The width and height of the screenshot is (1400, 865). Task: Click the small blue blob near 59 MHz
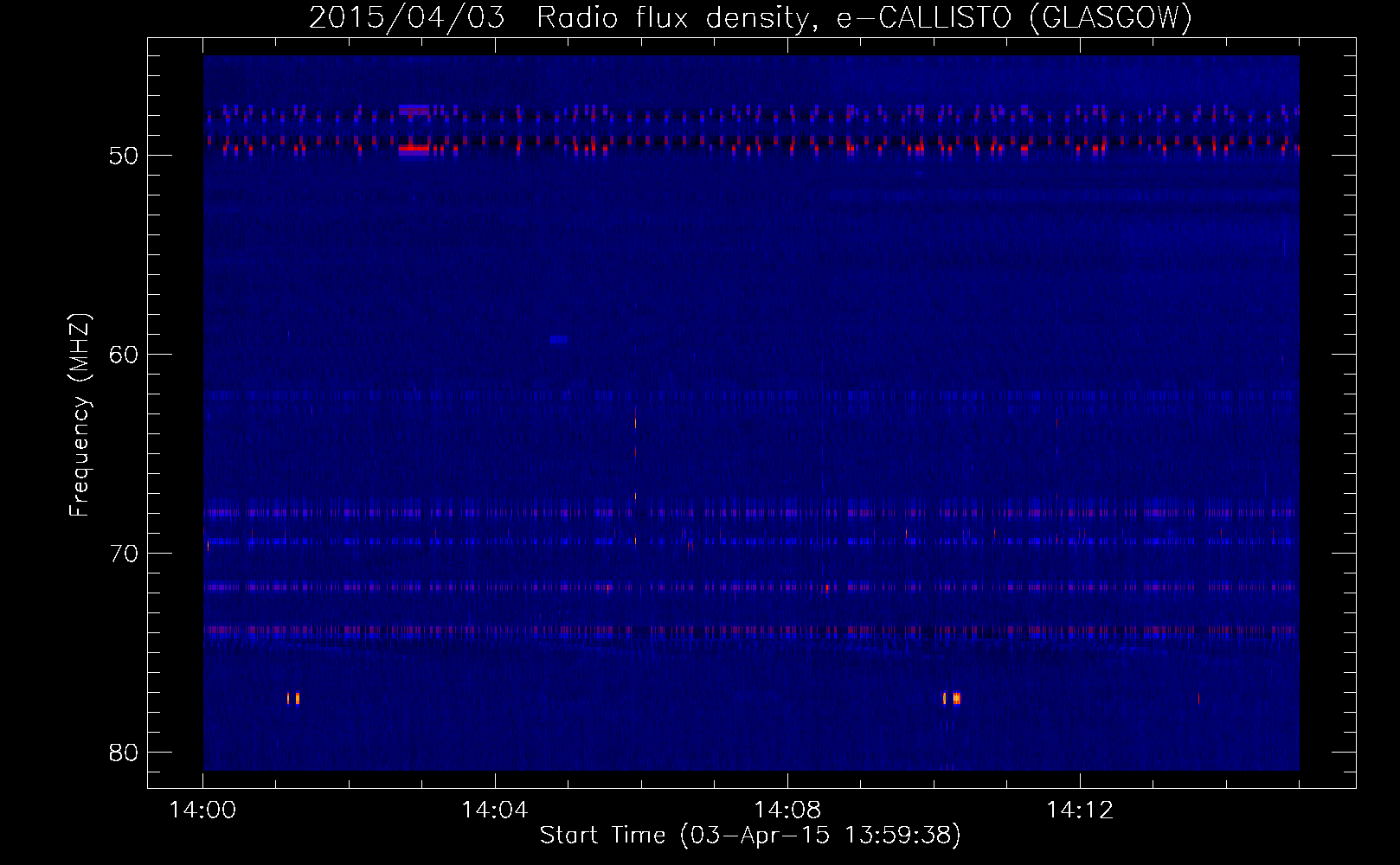point(558,339)
